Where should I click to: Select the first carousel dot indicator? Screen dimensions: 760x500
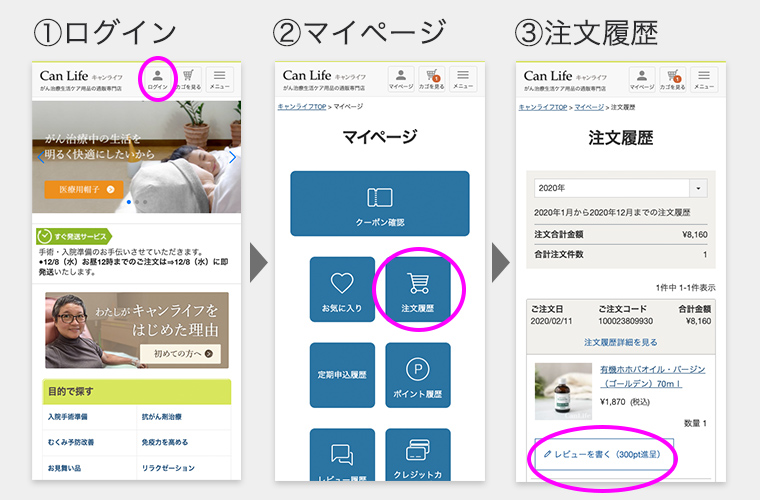(128, 202)
